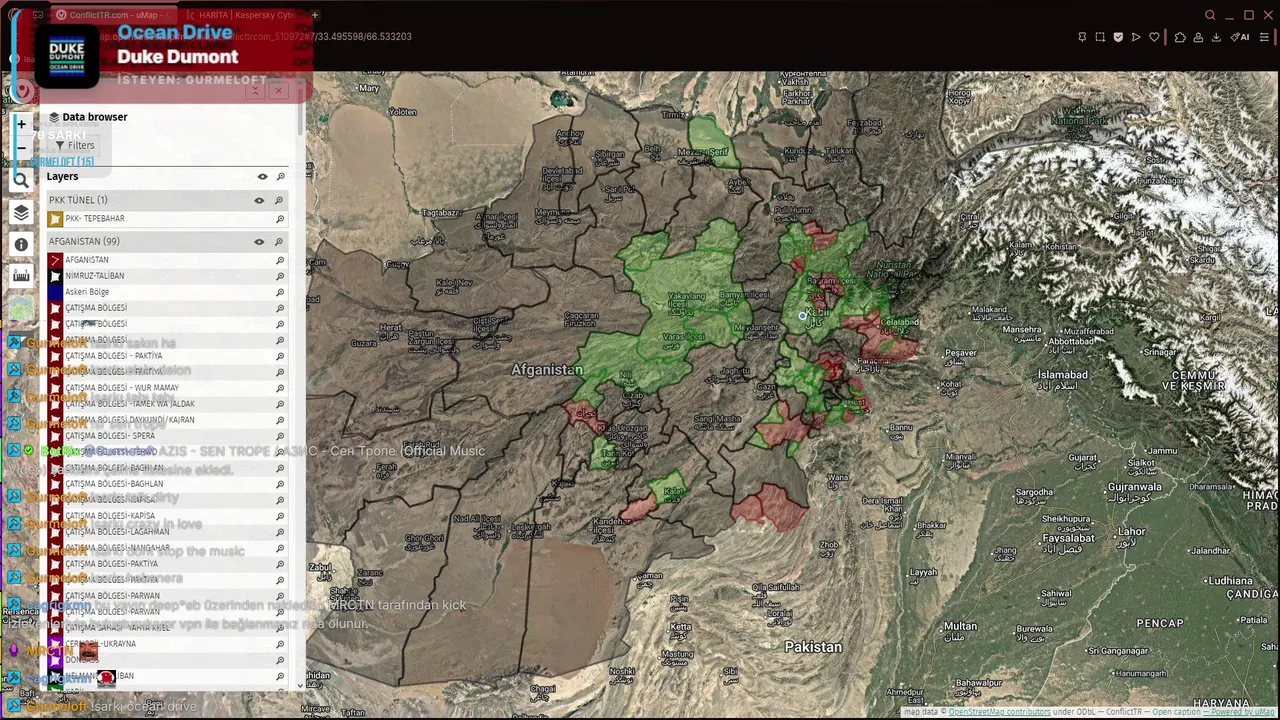Image resolution: width=1280 pixels, height=720 pixels.
Task: Select the Askeri Bölge feature row
Action: [x=167, y=292]
